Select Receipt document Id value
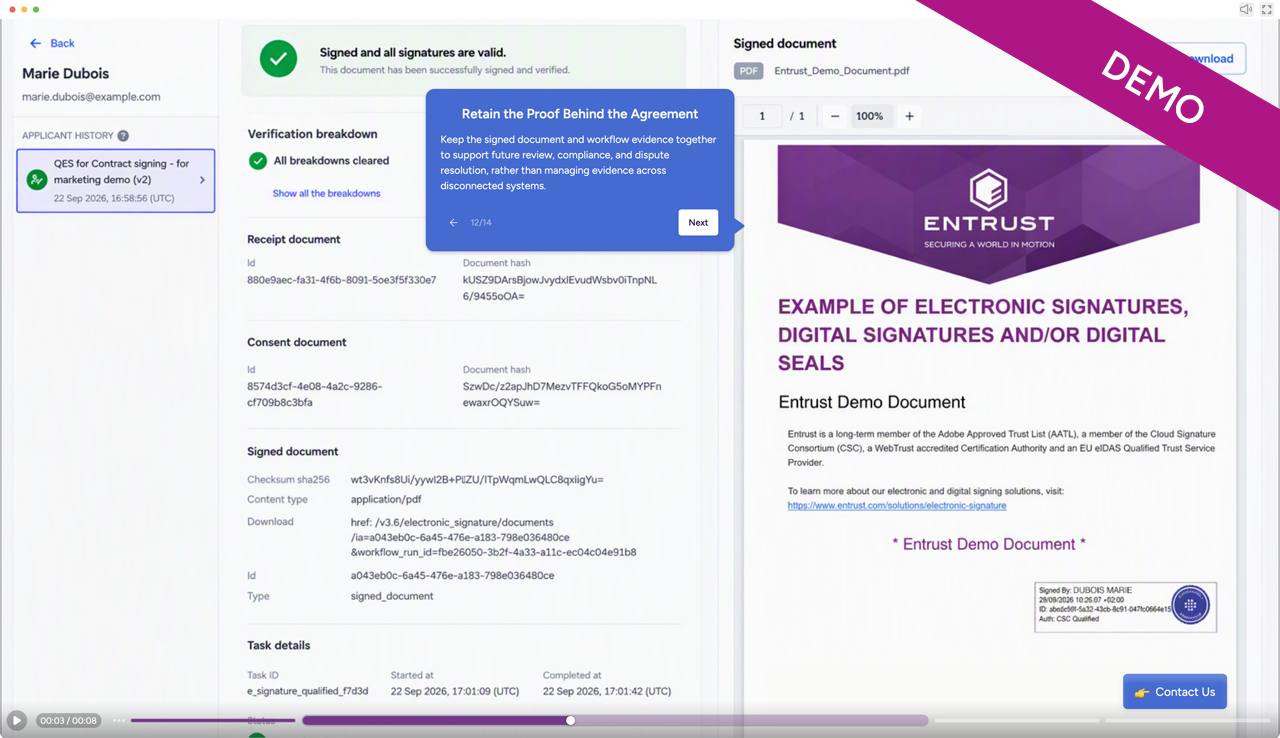Viewport: 1280px width, 738px height. pyautogui.click(x=342, y=280)
